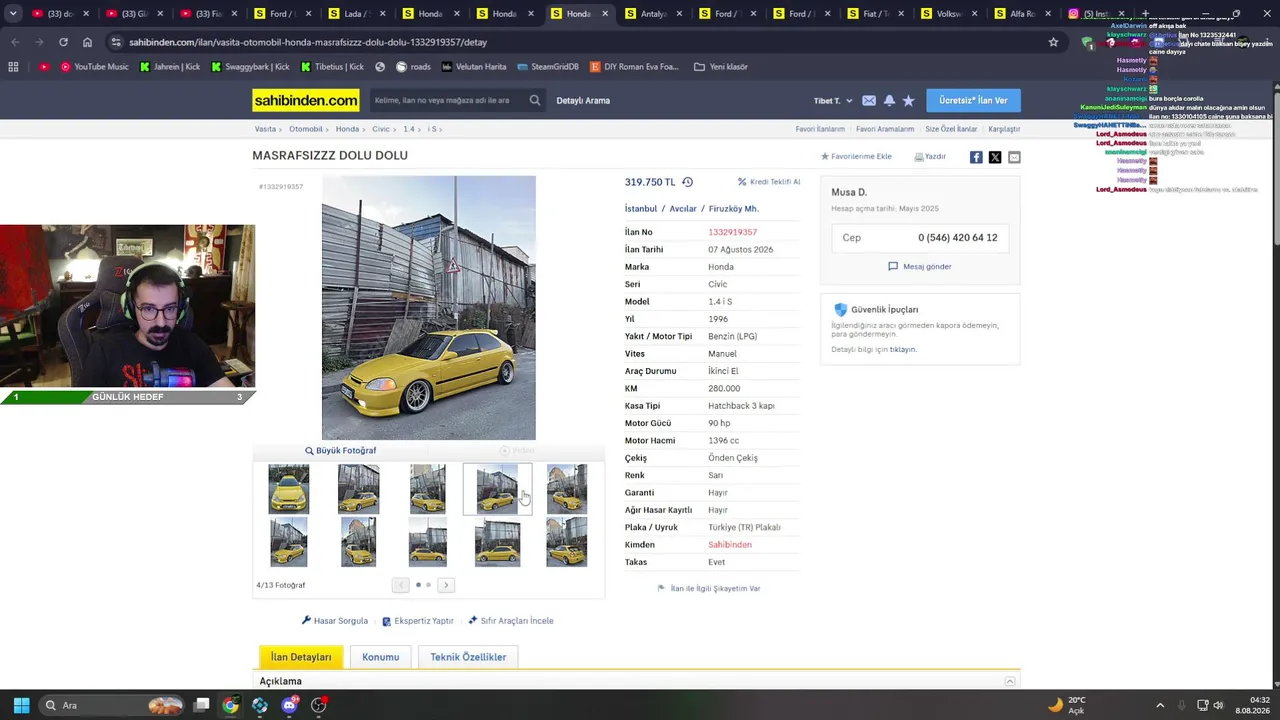Click Civic in breadcrumb
The height and width of the screenshot is (720, 1280).
(381, 129)
